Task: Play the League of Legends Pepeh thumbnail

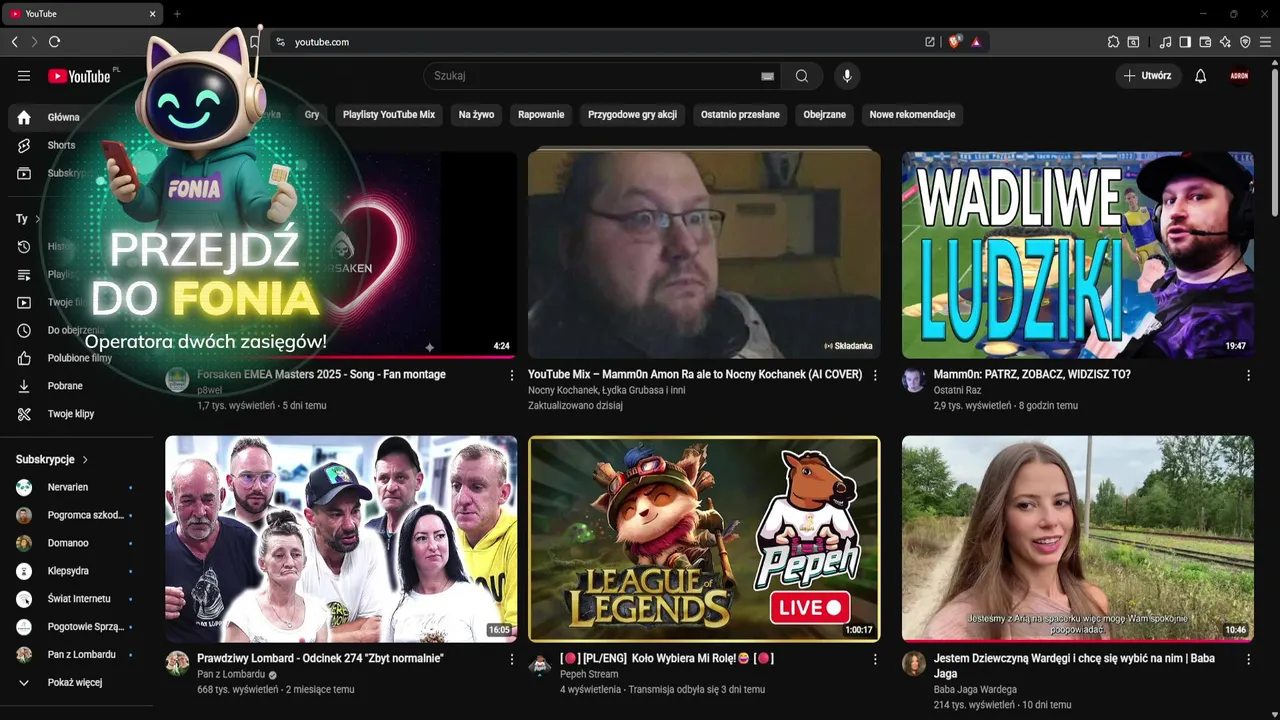Action: coord(704,539)
